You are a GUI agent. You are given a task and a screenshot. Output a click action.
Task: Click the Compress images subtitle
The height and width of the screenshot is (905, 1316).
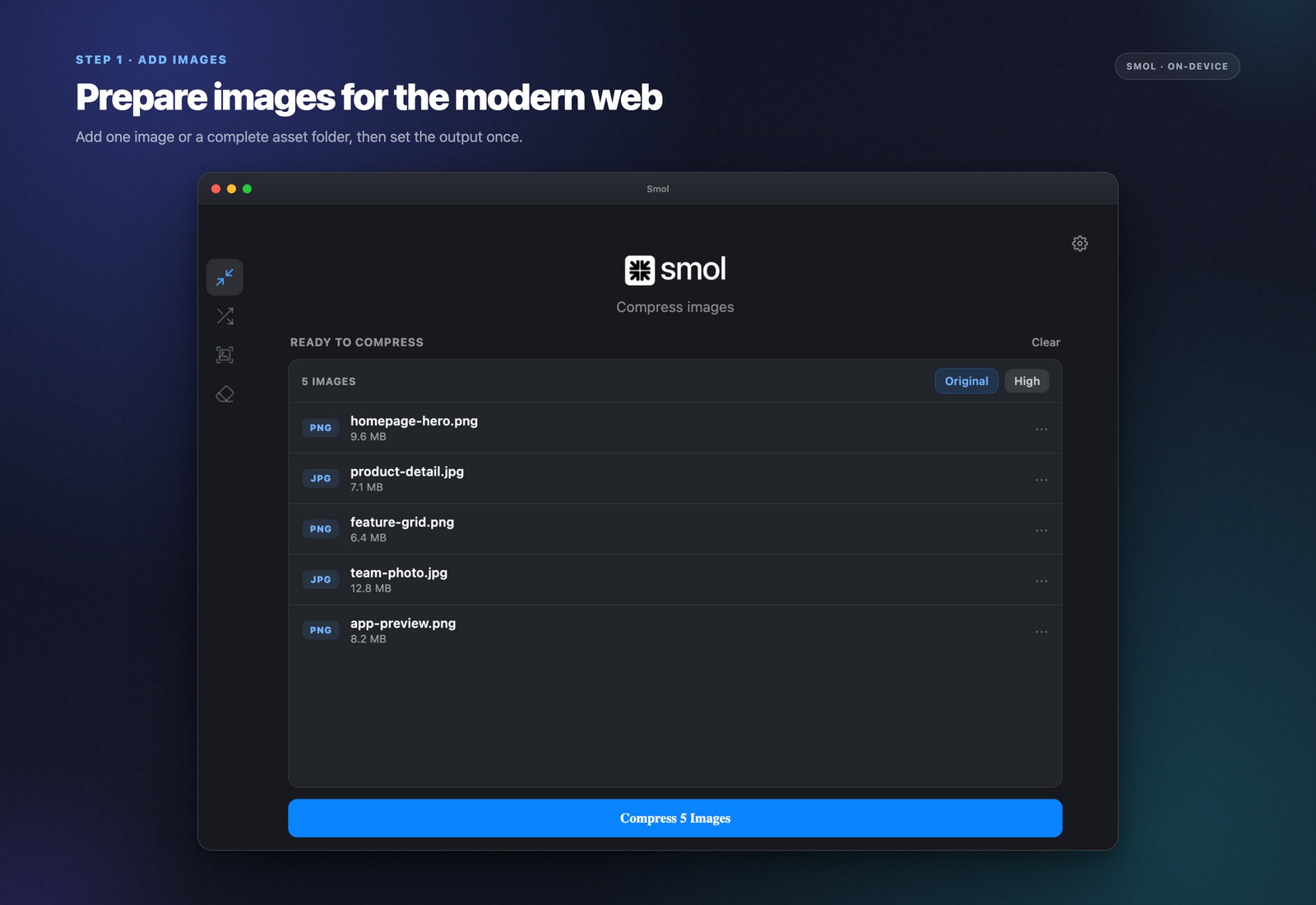tap(675, 307)
